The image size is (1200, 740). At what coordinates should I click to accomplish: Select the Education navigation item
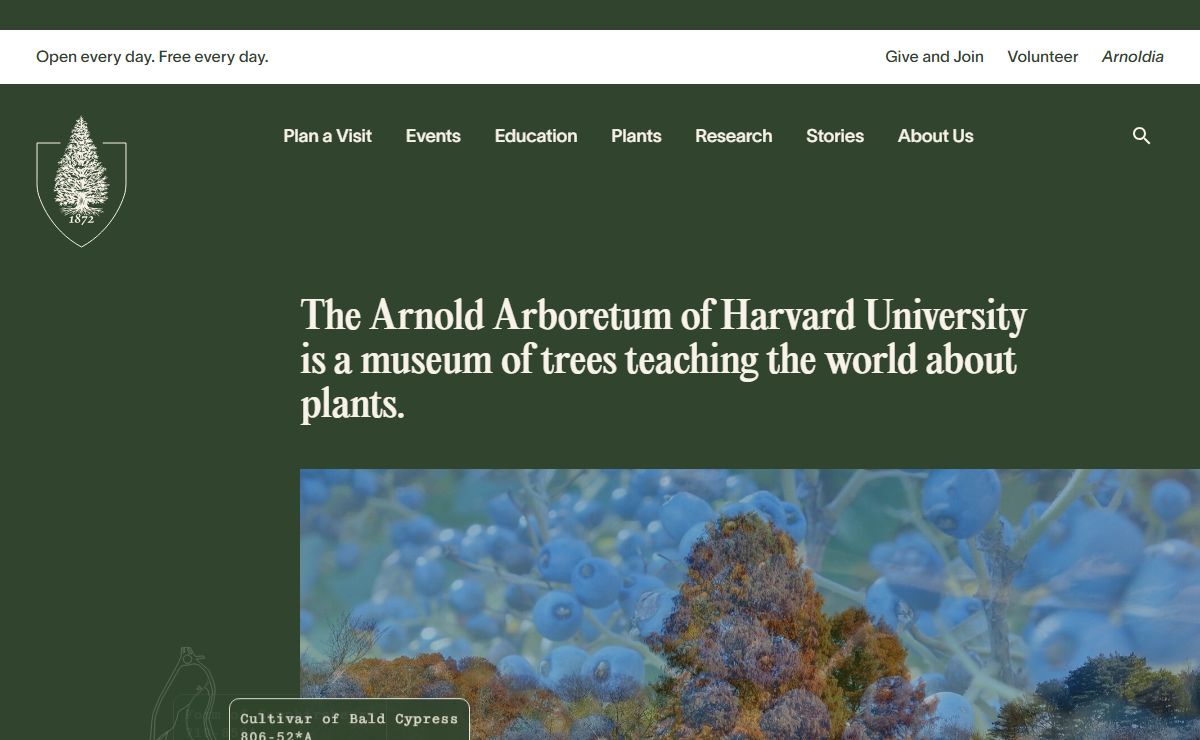coord(536,136)
